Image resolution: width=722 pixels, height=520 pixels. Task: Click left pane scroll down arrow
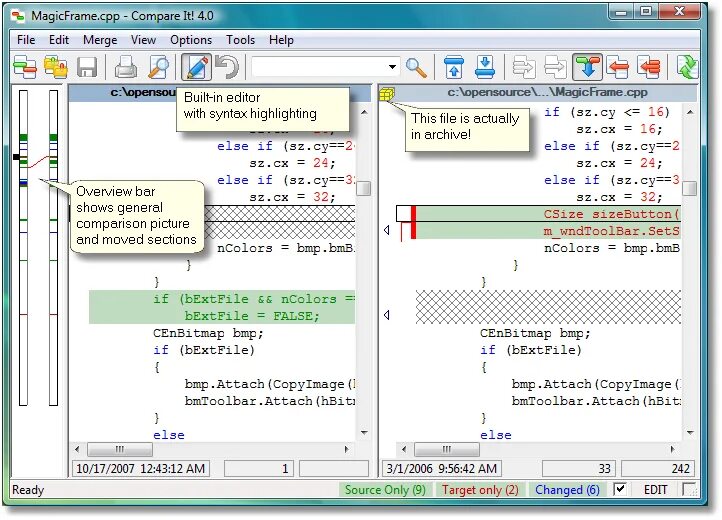364,432
